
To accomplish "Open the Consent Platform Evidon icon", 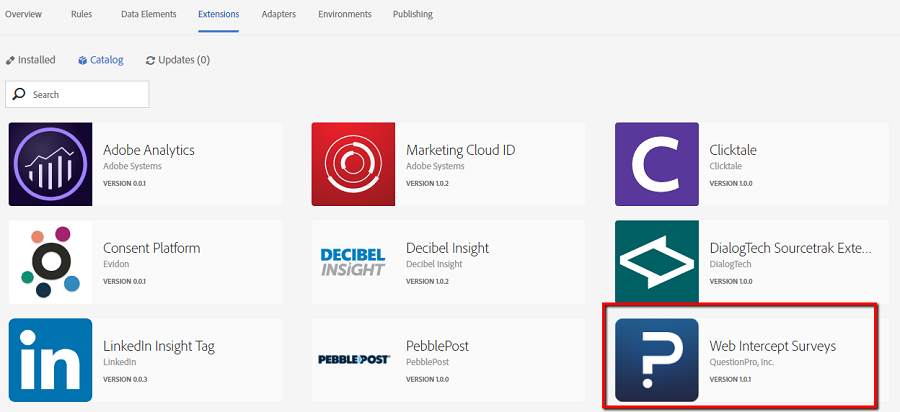I will (x=50, y=262).
